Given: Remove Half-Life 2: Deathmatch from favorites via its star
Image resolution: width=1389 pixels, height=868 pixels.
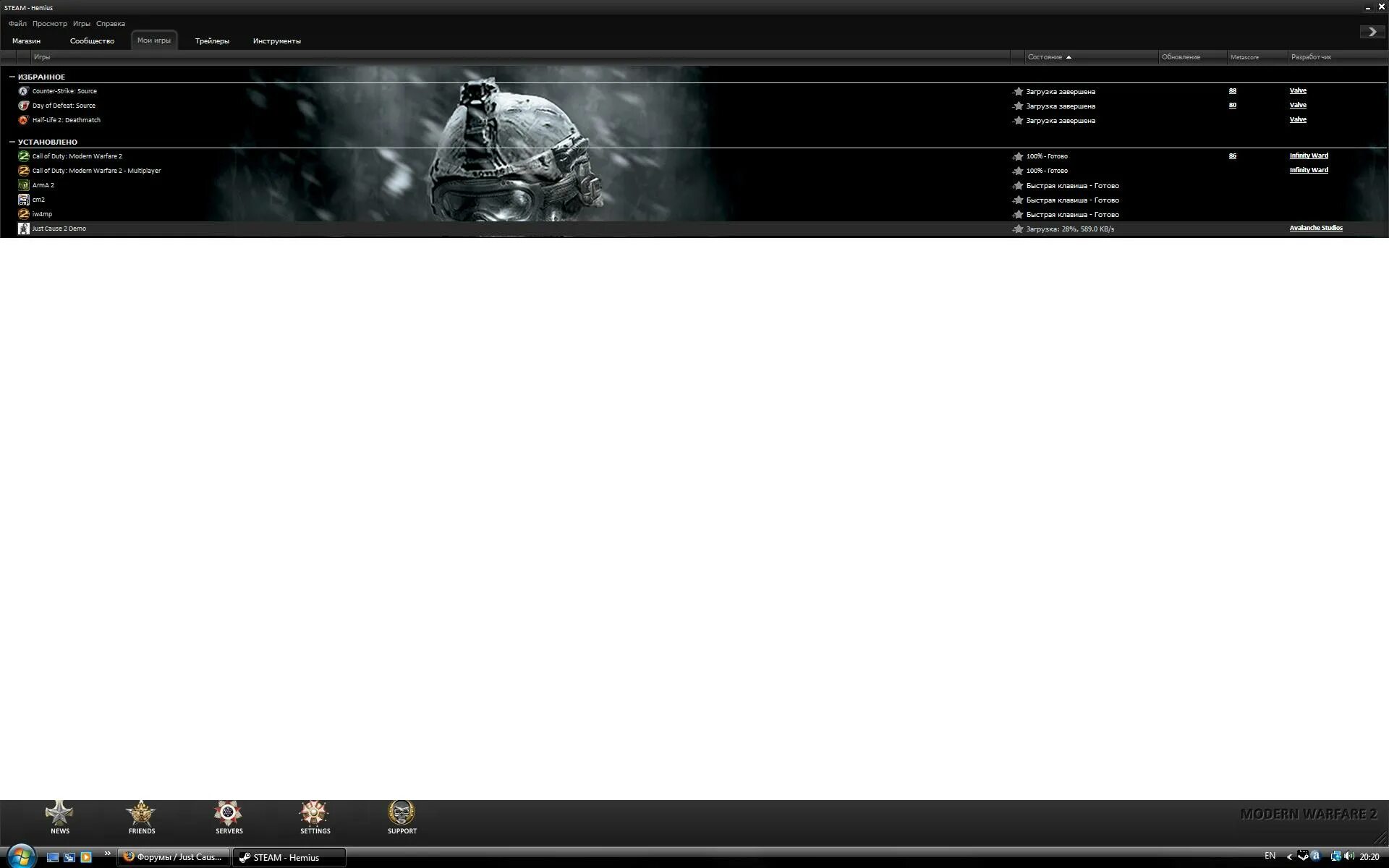Looking at the screenshot, I should pos(1018,121).
